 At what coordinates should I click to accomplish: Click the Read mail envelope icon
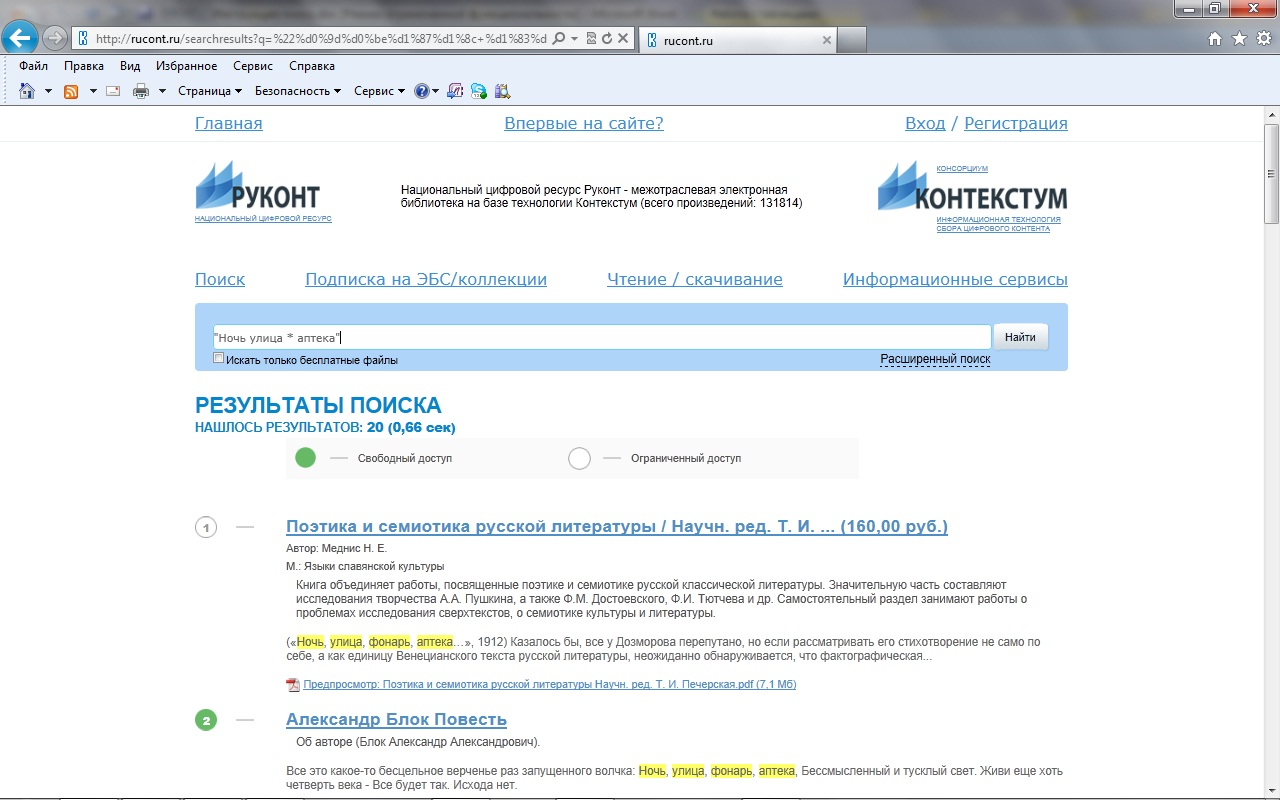coord(113,91)
